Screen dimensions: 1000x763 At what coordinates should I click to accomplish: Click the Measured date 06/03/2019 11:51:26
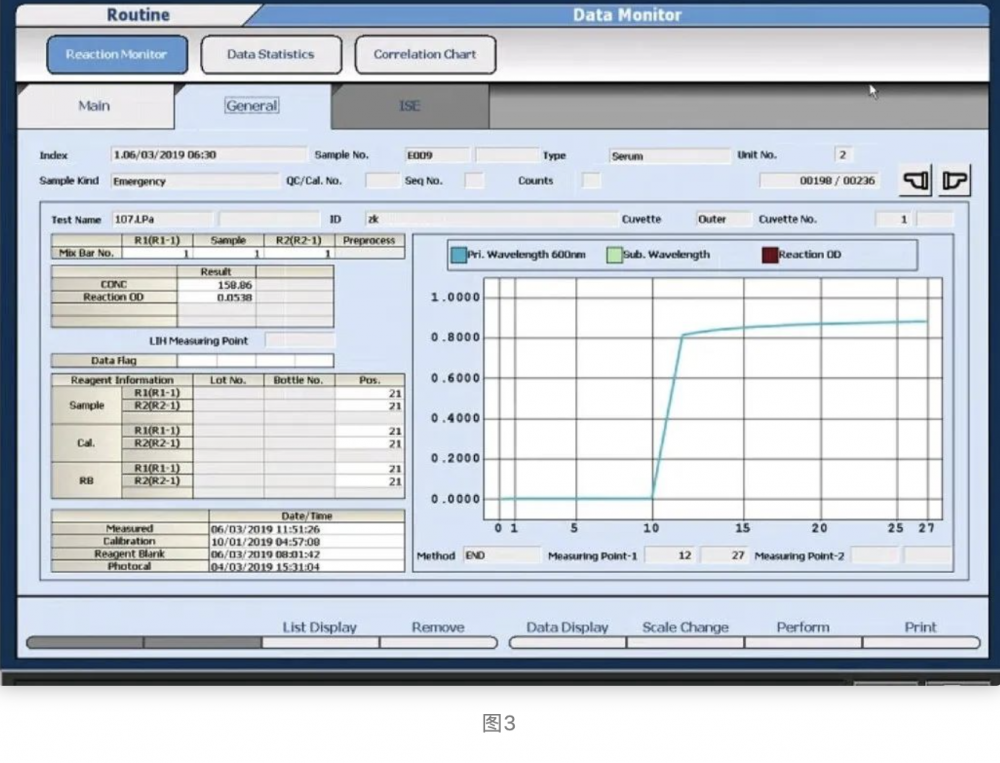point(306,529)
